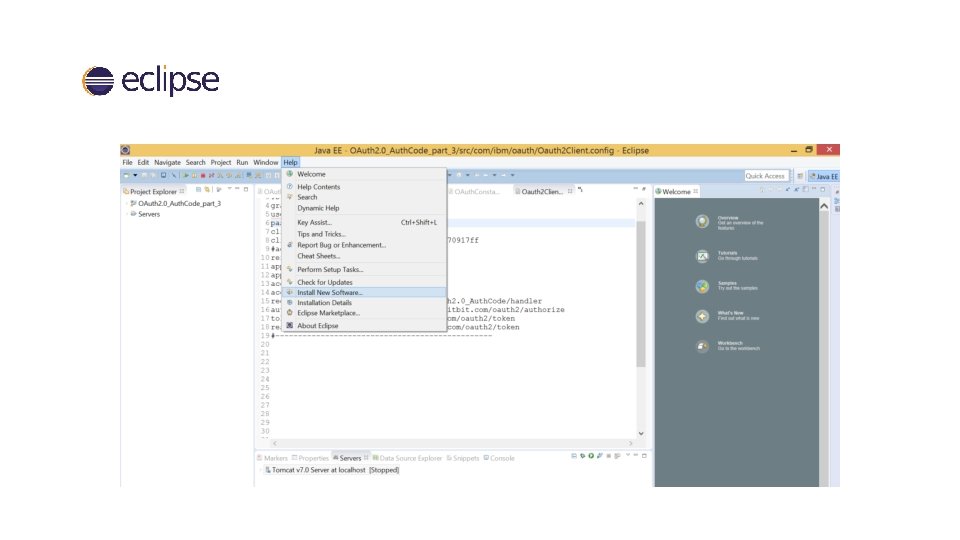Screen dimensions: 960x540
Task: Open the Project menu
Action: point(220,162)
